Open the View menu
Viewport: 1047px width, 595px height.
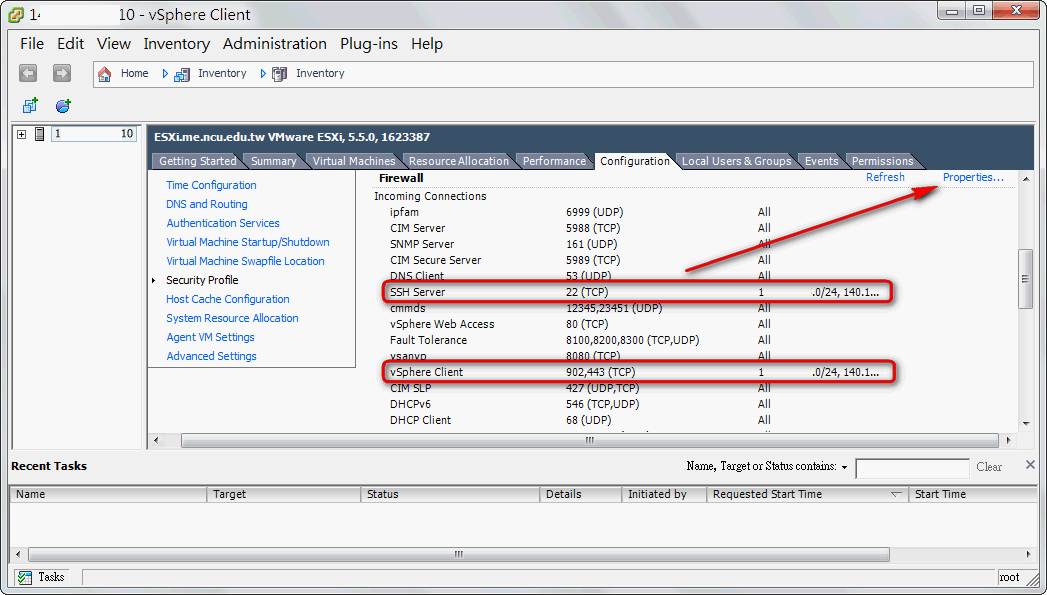click(x=114, y=43)
